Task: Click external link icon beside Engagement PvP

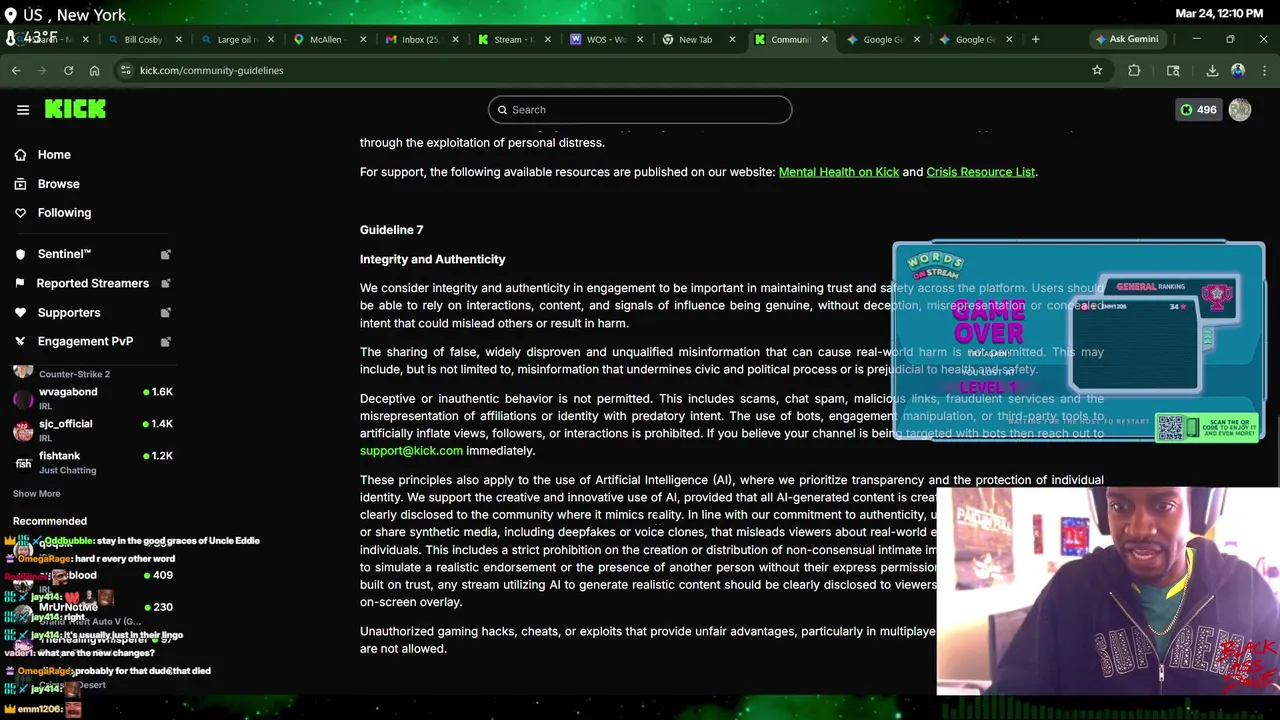Action: (166, 341)
